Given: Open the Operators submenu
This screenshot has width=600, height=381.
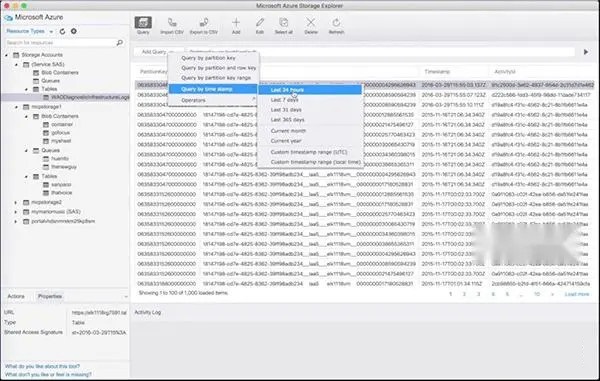Looking at the screenshot, I should click(214, 100).
